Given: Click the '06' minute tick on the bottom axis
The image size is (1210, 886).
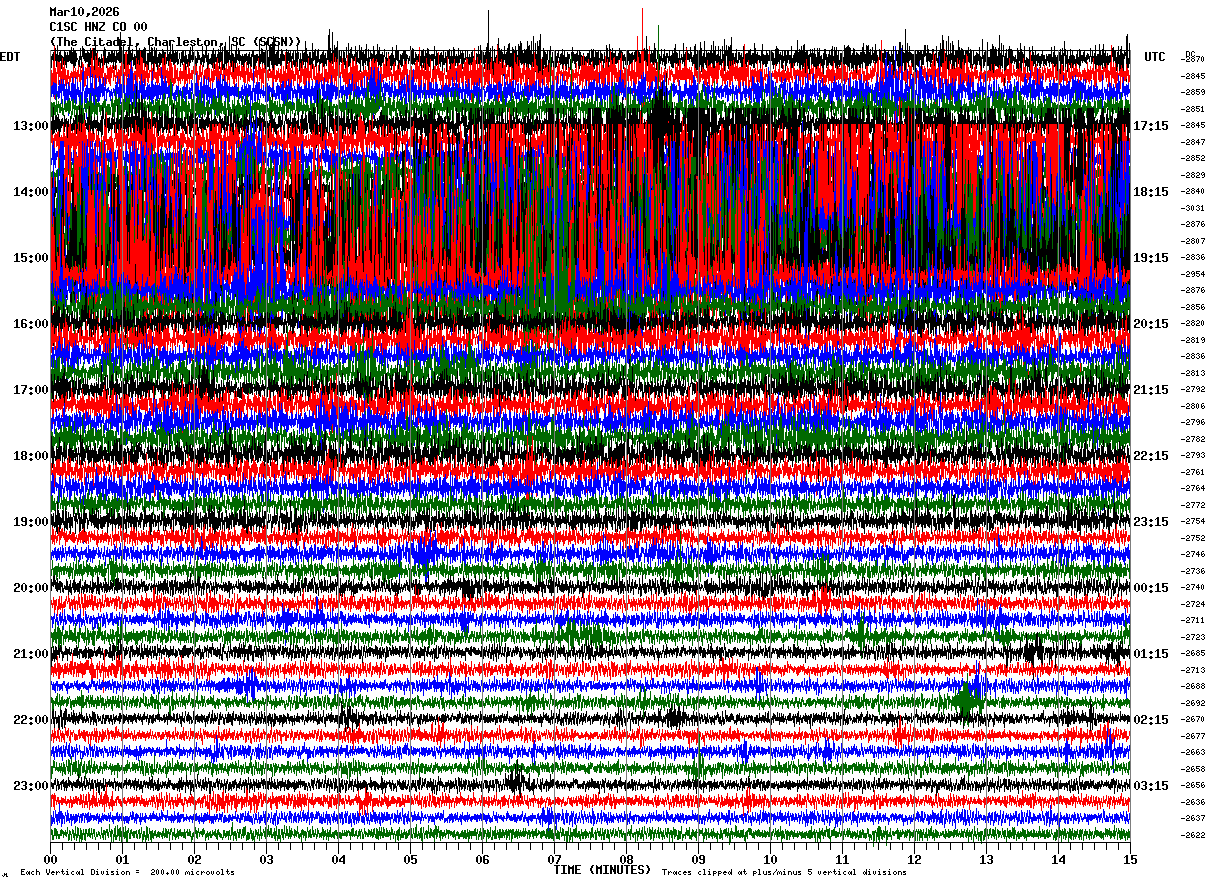Looking at the screenshot, I should tap(483, 859).
